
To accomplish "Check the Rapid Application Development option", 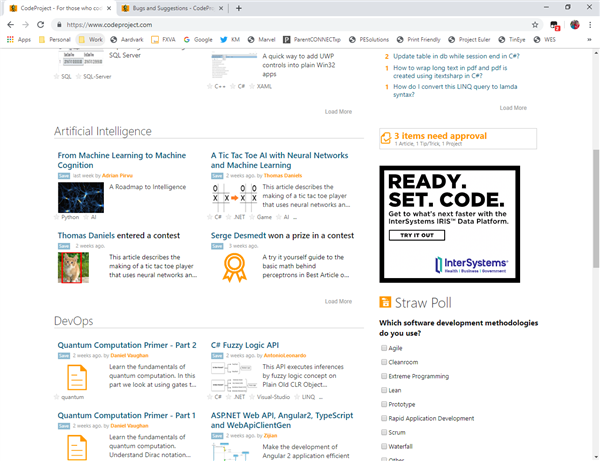I will pos(384,418).
